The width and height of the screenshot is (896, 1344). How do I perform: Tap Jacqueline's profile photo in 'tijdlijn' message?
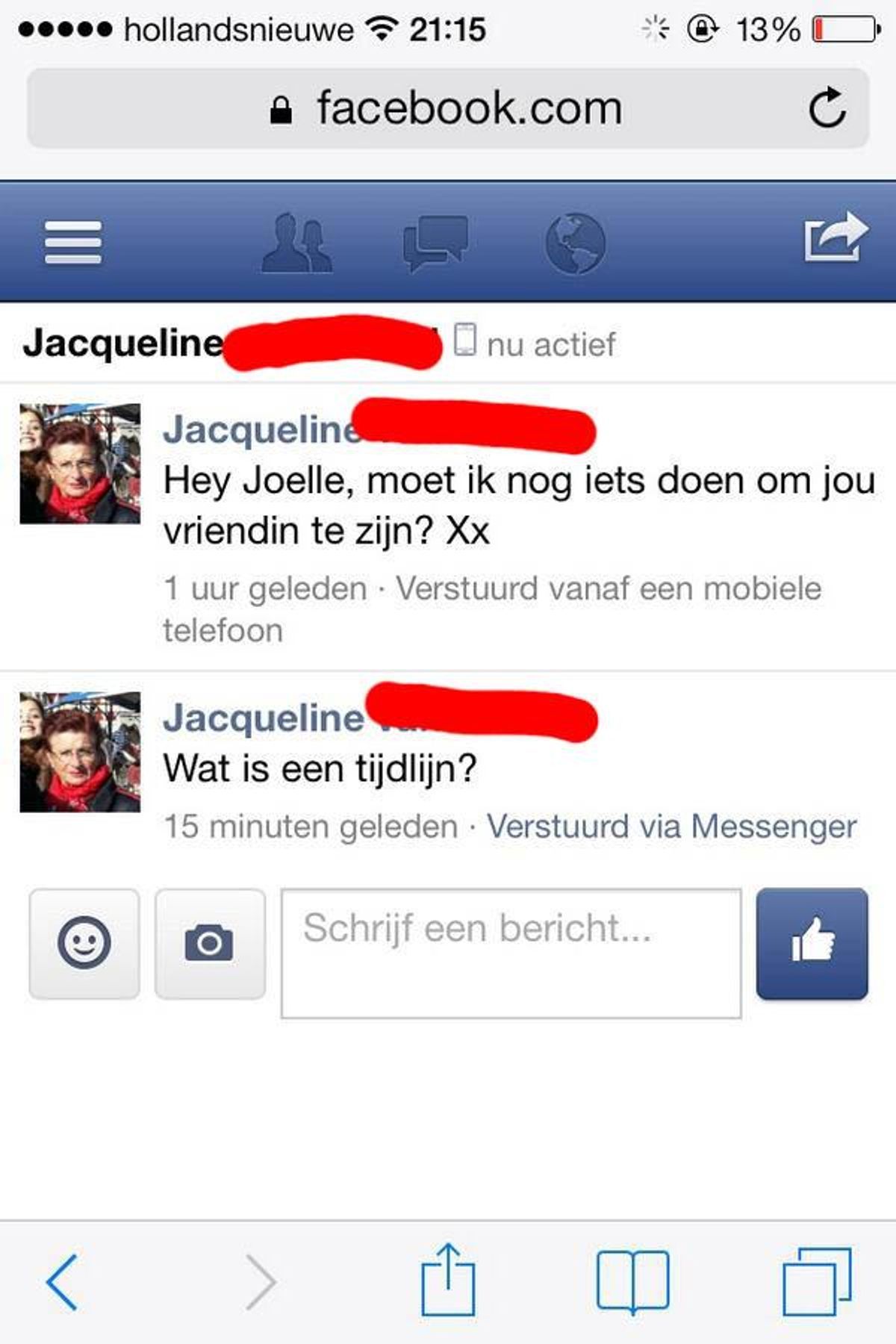click(80, 752)
